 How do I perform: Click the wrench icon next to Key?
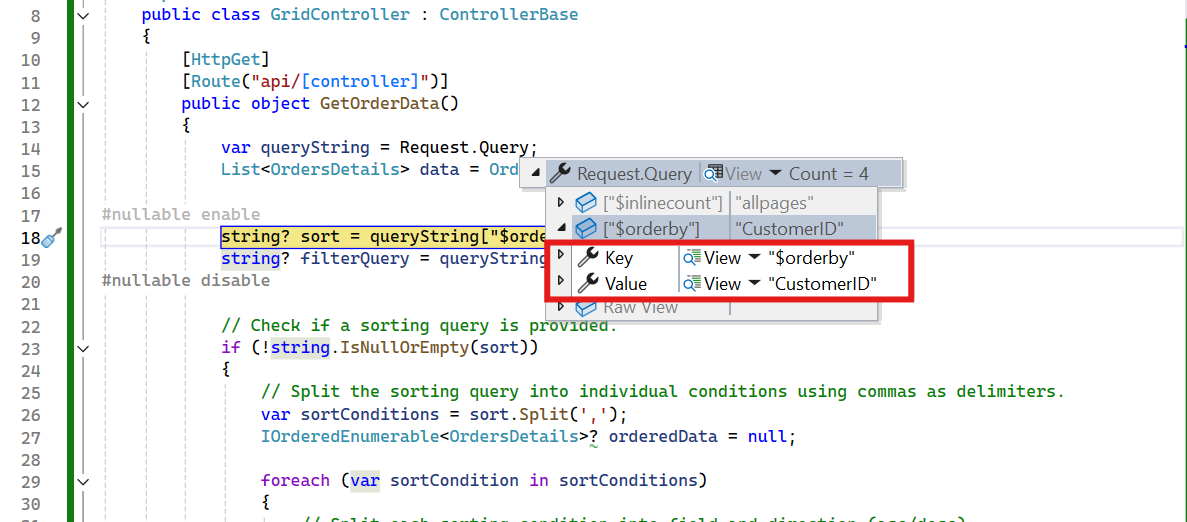pyautogui.click(x=589, y=257)
